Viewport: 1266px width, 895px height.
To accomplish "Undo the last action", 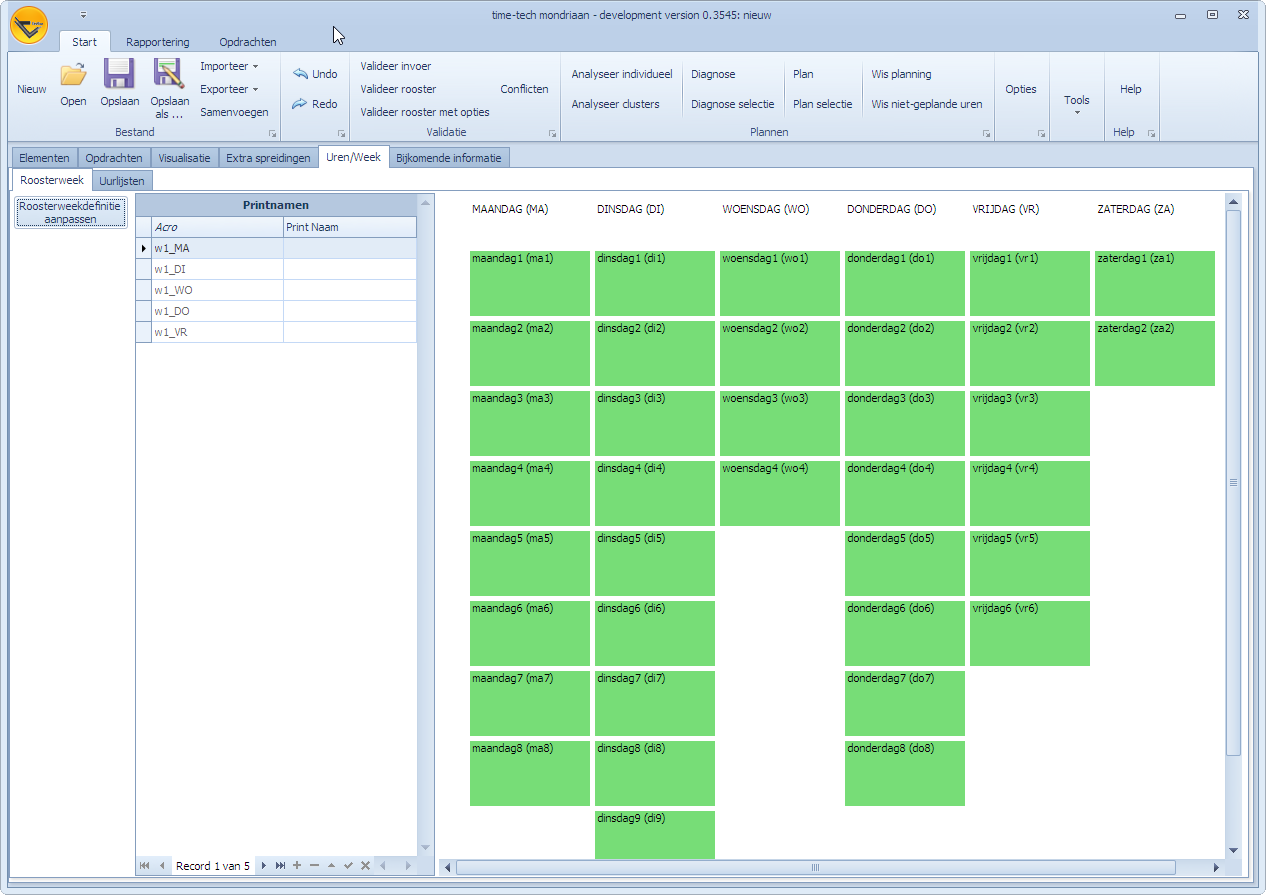I will [315, 74].
